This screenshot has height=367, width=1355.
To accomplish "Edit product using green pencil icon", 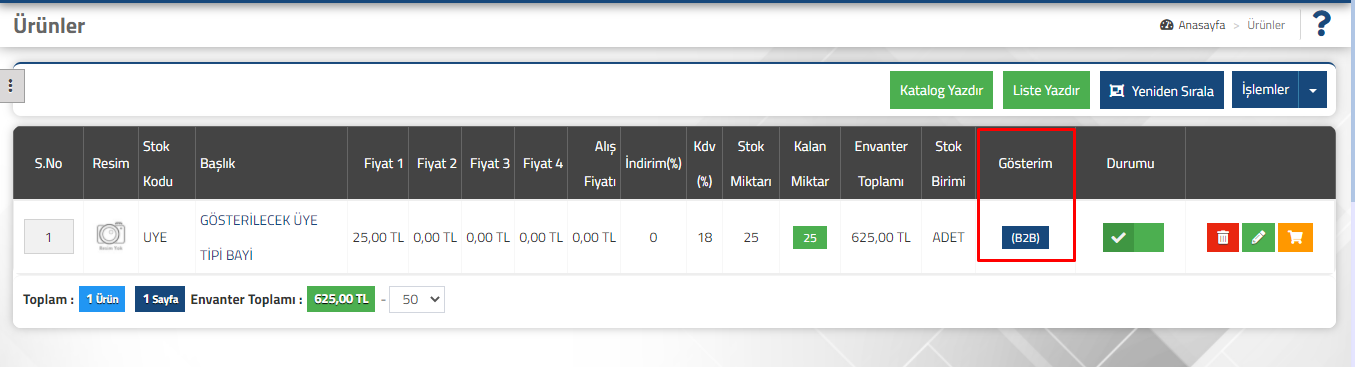I will point(1259,238).
